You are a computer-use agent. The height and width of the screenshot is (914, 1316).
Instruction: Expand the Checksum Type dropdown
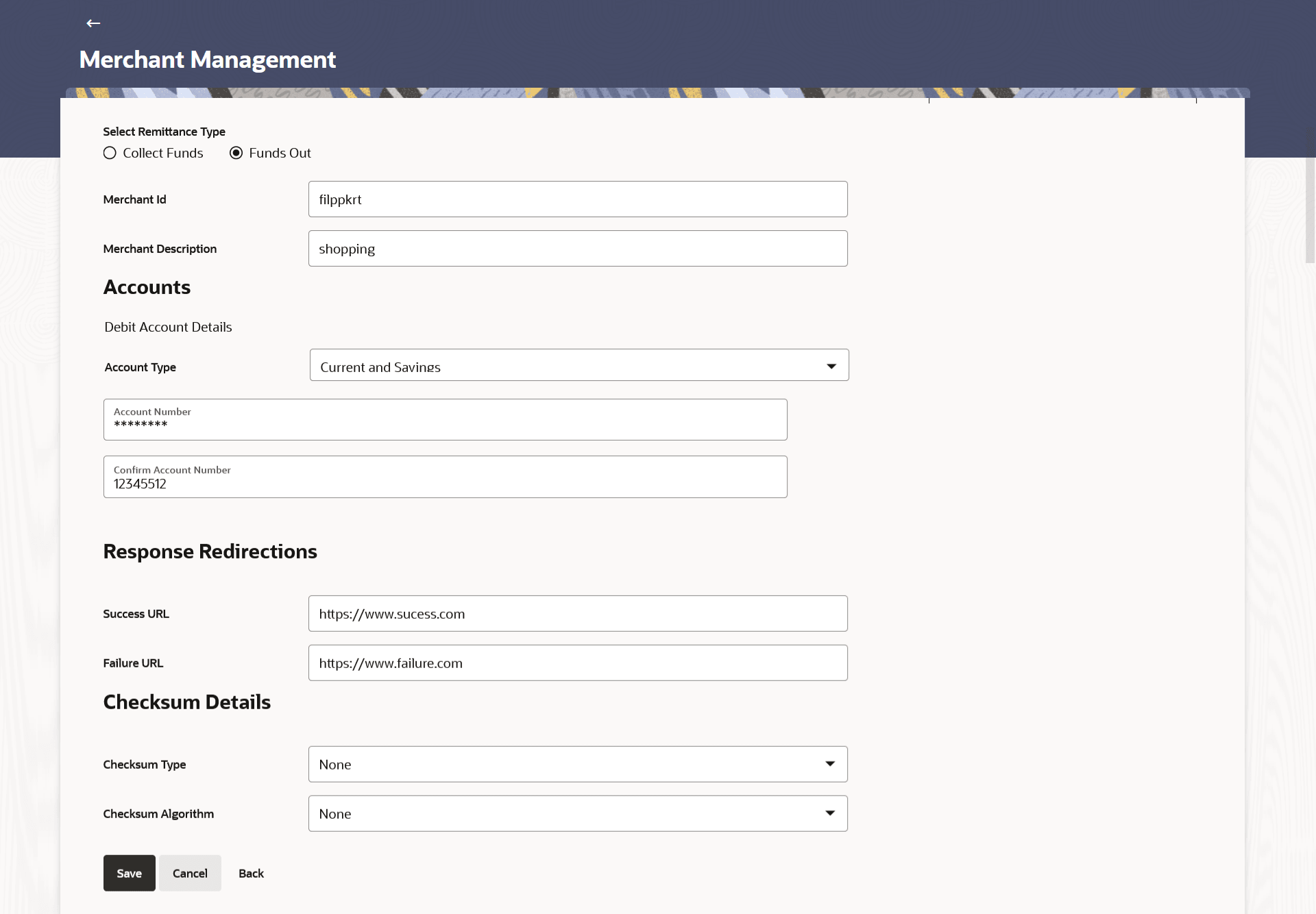[569, 765]
